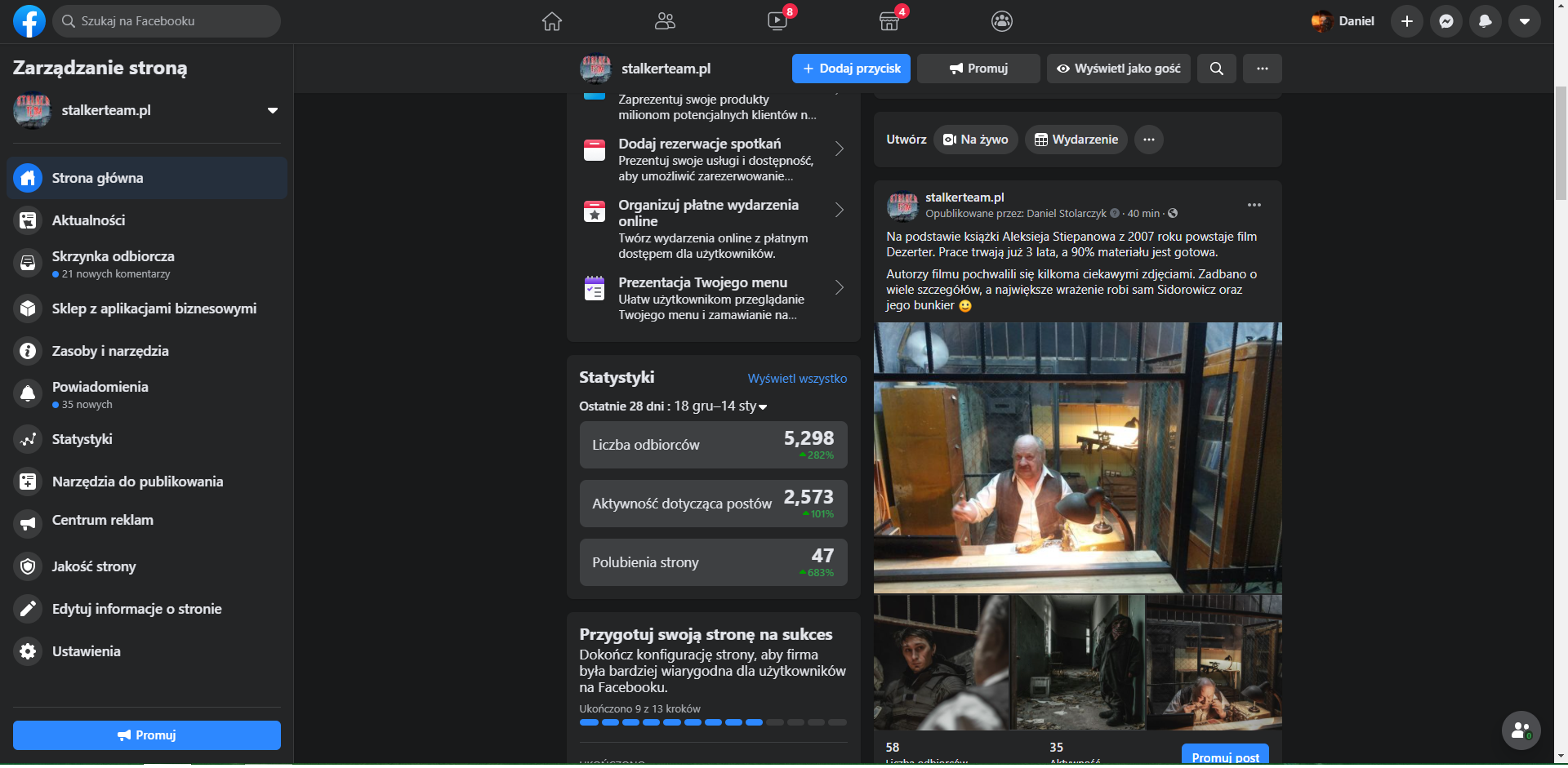Viewport: 1568px width, 768px height.
Task: Go to Home feed icon in top bar
Action: point(552,21)
